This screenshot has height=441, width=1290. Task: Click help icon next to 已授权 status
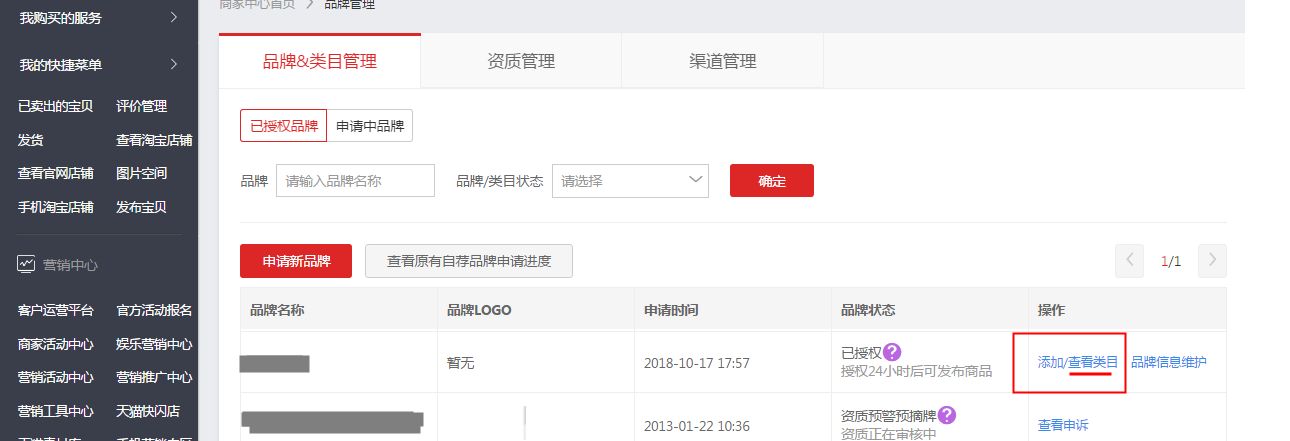892,352
